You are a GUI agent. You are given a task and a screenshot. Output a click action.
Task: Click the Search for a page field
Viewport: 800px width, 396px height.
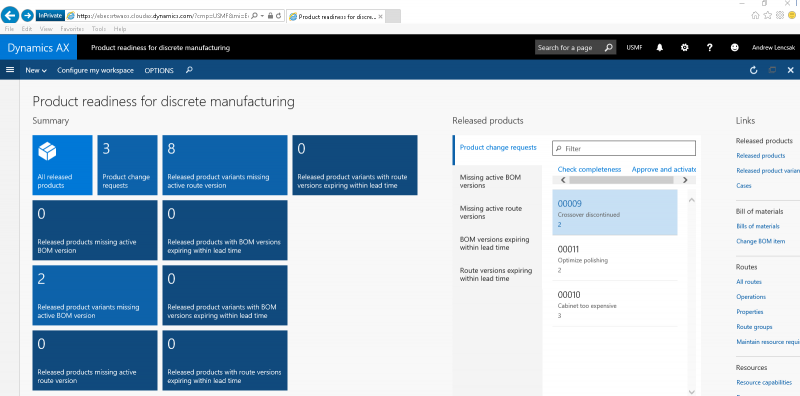coord(569,47)
